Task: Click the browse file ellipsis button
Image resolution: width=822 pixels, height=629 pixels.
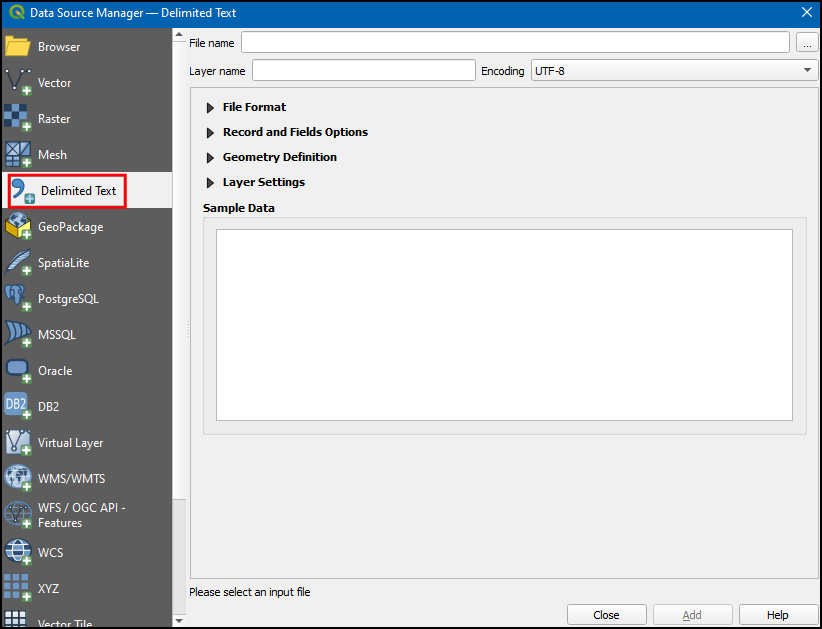Action: pyautogui.click(x=807, y=43)
